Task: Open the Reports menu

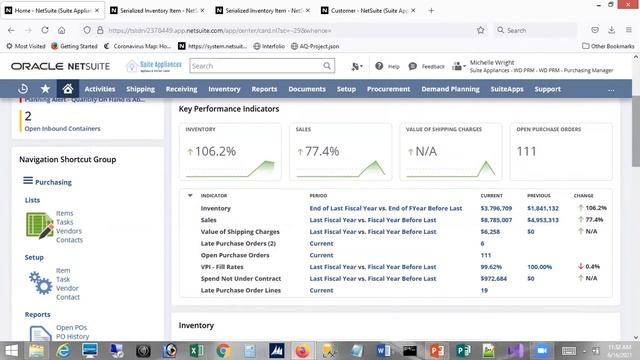Action: click(x=264, y=89)
